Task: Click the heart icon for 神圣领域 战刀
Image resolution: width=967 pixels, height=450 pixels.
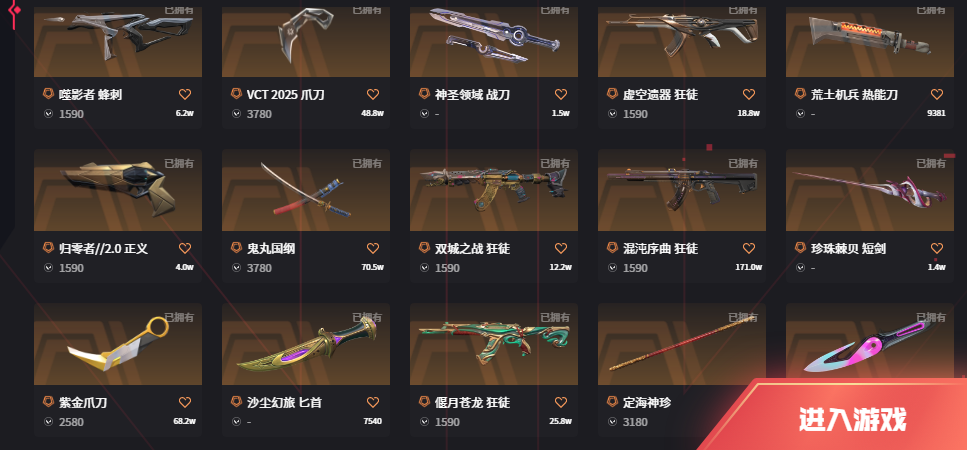Action: (561, 94)
